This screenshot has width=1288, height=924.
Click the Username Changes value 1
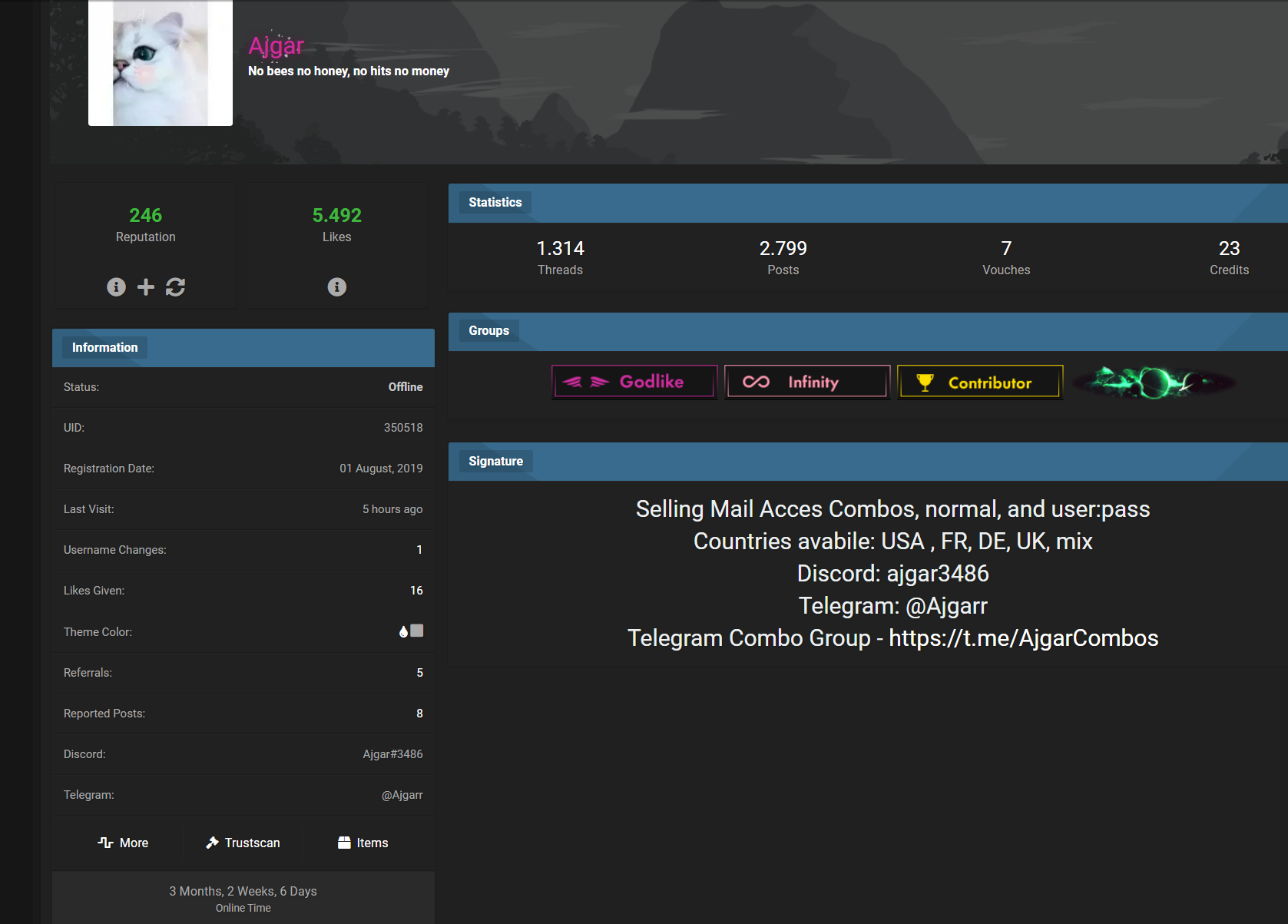(419, 550)
